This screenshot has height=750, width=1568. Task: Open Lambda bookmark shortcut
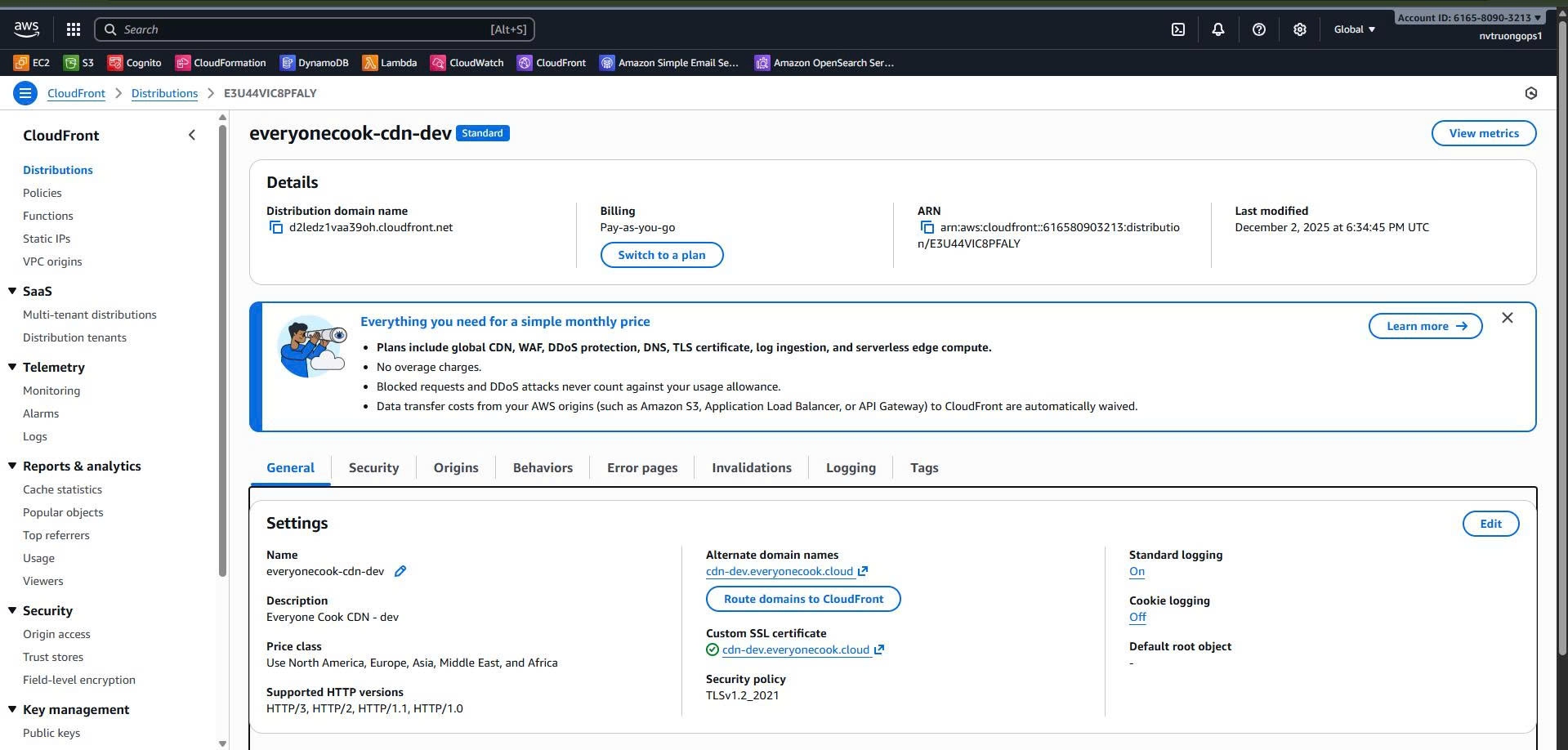pos(390,63)
